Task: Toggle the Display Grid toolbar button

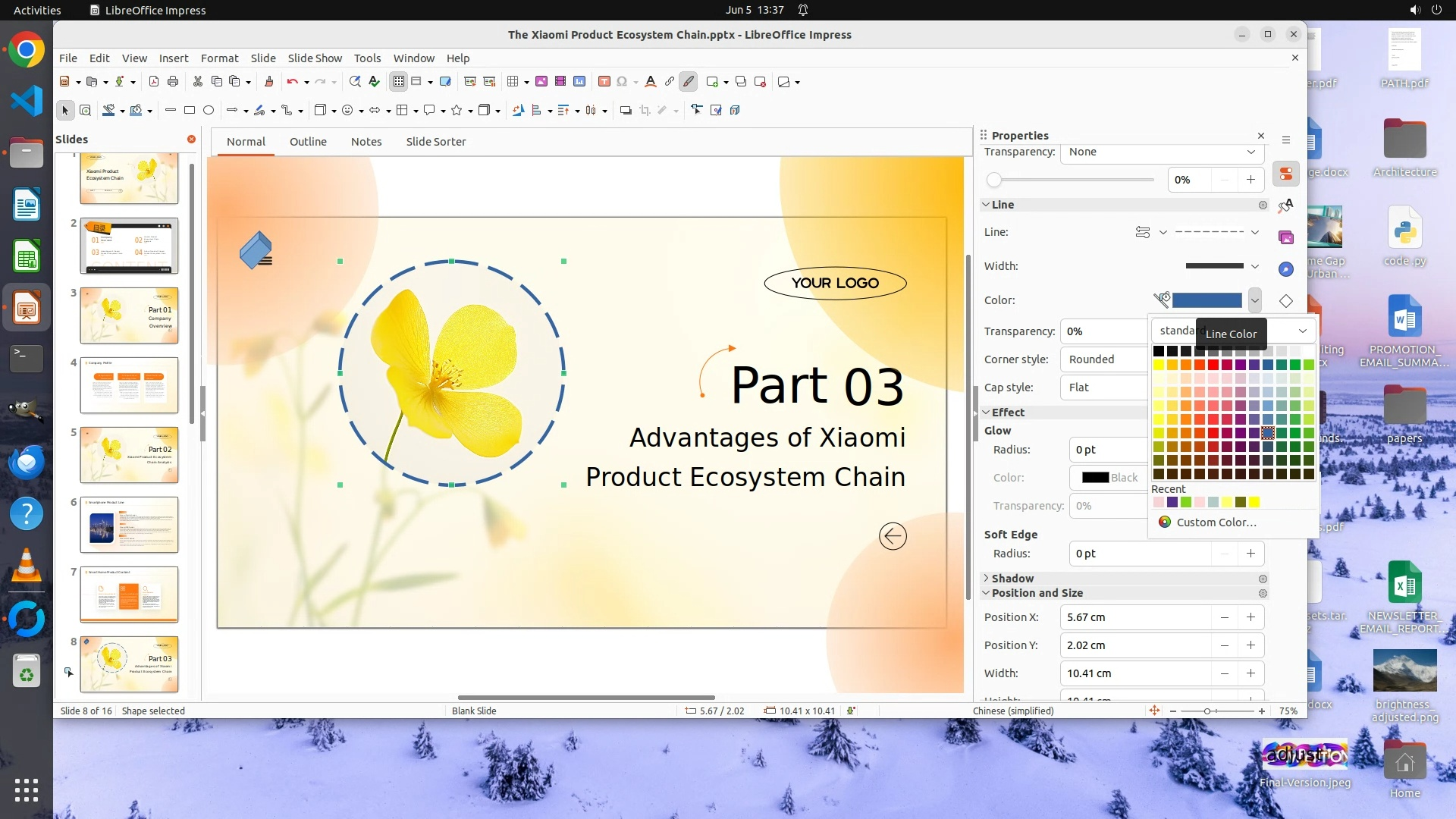Action: point(399,82)
